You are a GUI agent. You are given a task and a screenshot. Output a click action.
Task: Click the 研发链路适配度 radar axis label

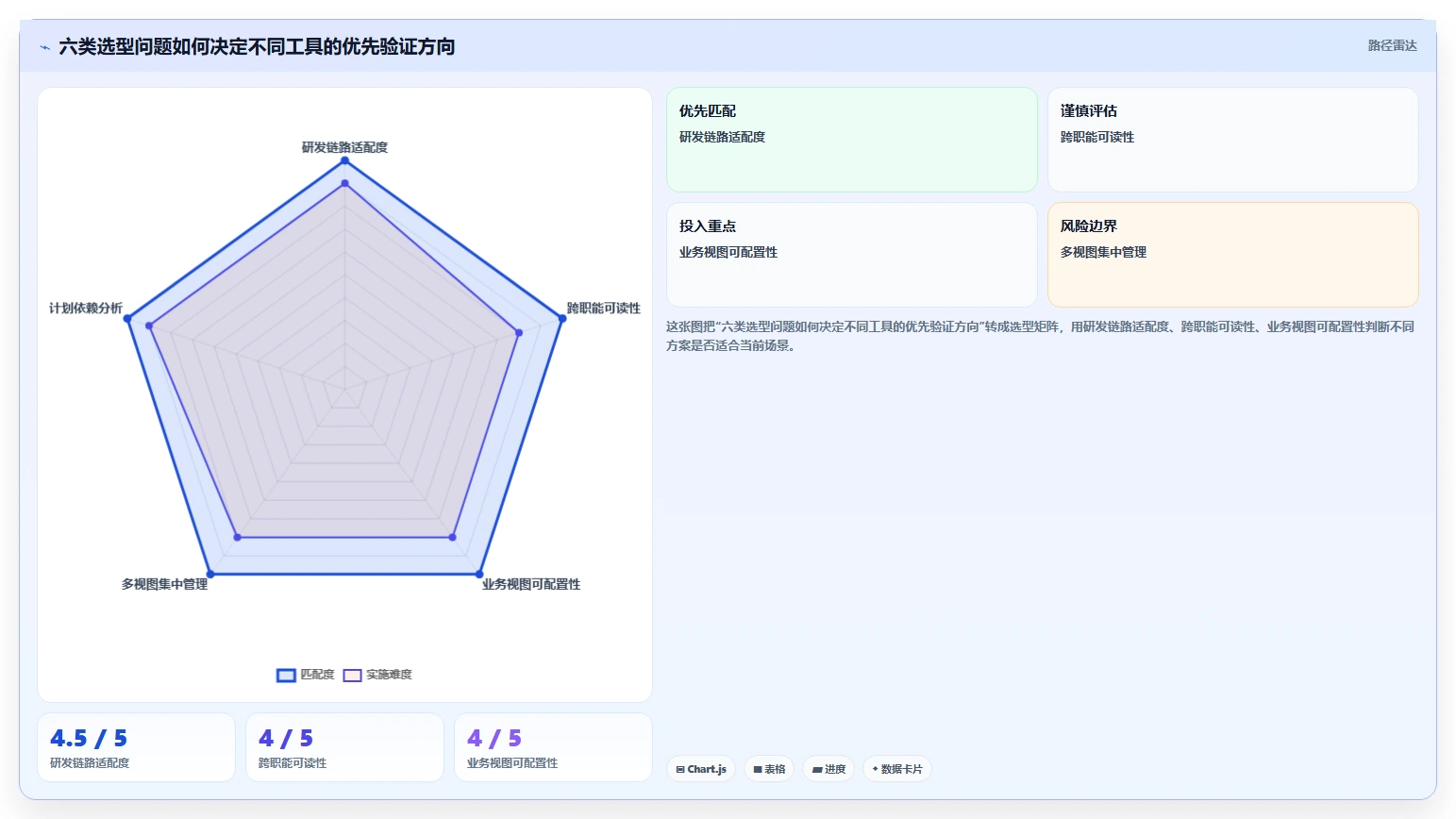pos(344,147)
